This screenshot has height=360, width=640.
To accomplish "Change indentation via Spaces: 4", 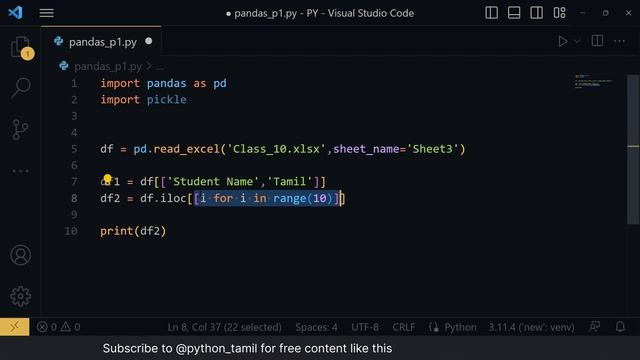I will click(316, 327).
